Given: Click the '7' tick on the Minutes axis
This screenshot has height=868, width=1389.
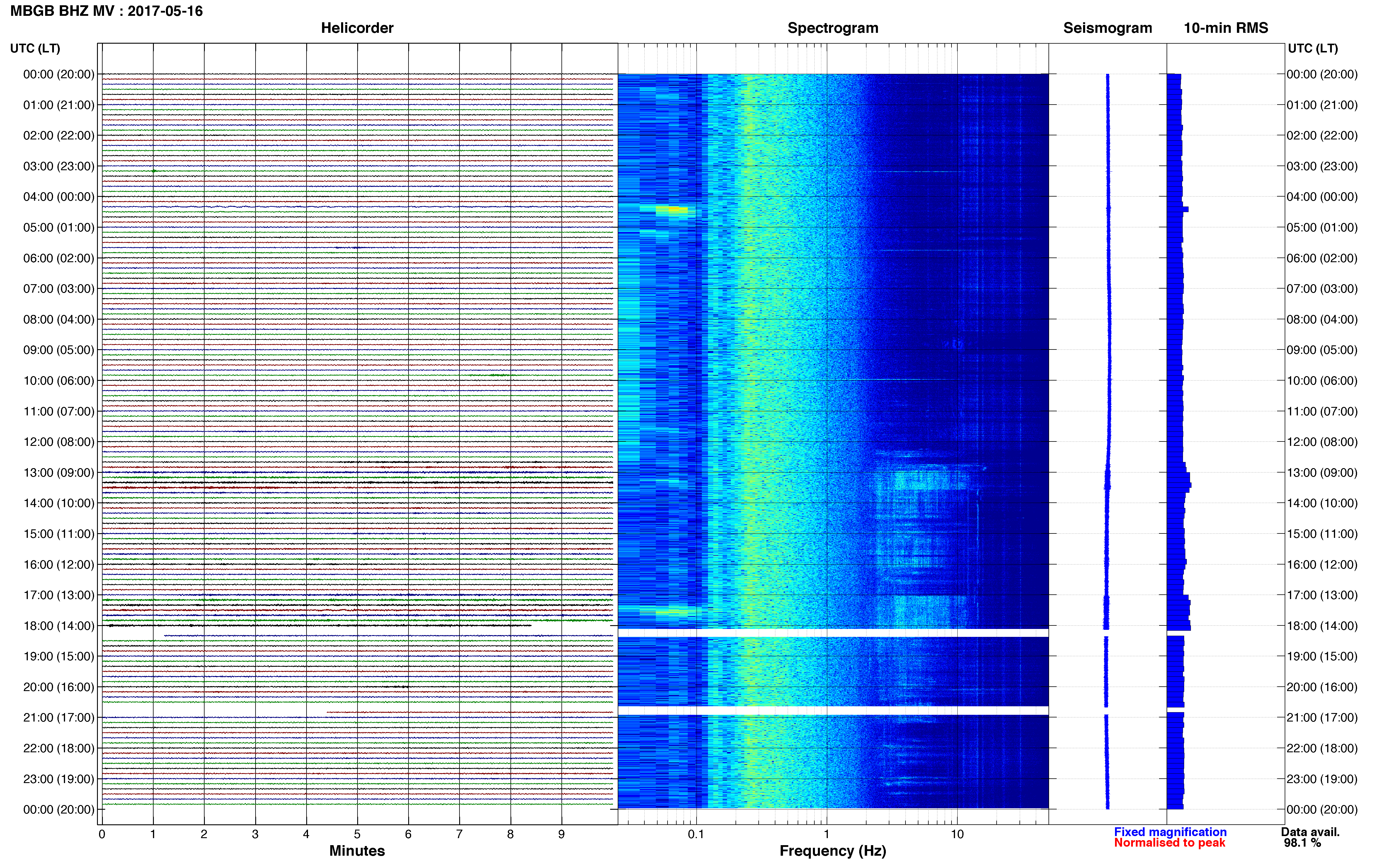Looking at the screenshot, I should point(459,834).
